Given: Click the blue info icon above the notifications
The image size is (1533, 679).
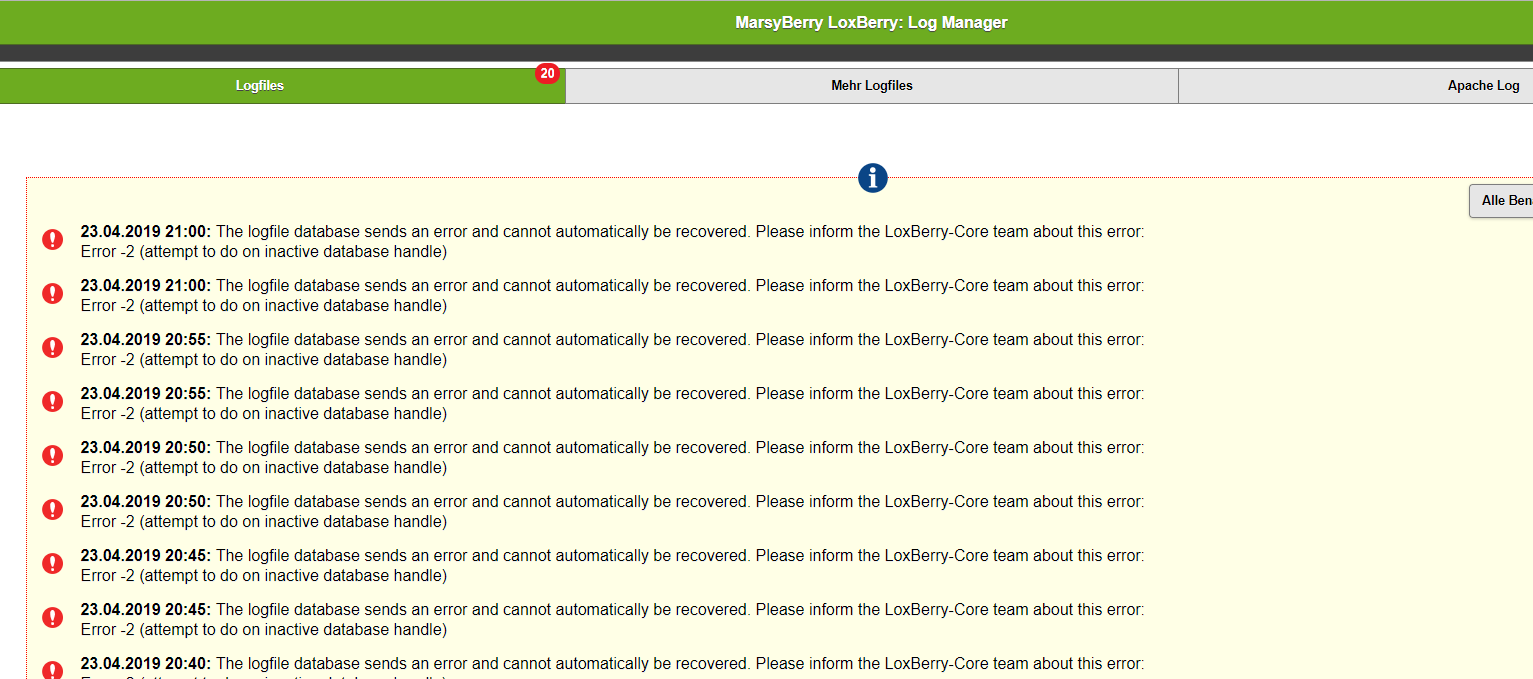Looking at the screenshot, I should point(872,179).
